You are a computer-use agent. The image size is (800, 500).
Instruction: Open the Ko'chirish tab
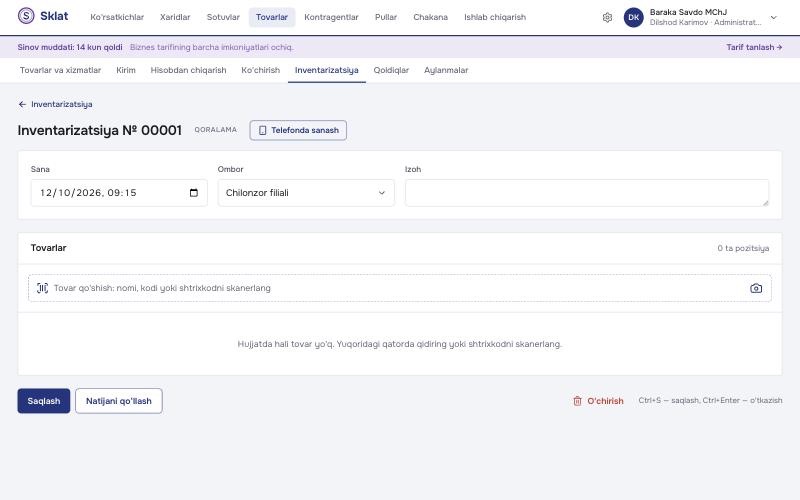click(x=261, y=70)
